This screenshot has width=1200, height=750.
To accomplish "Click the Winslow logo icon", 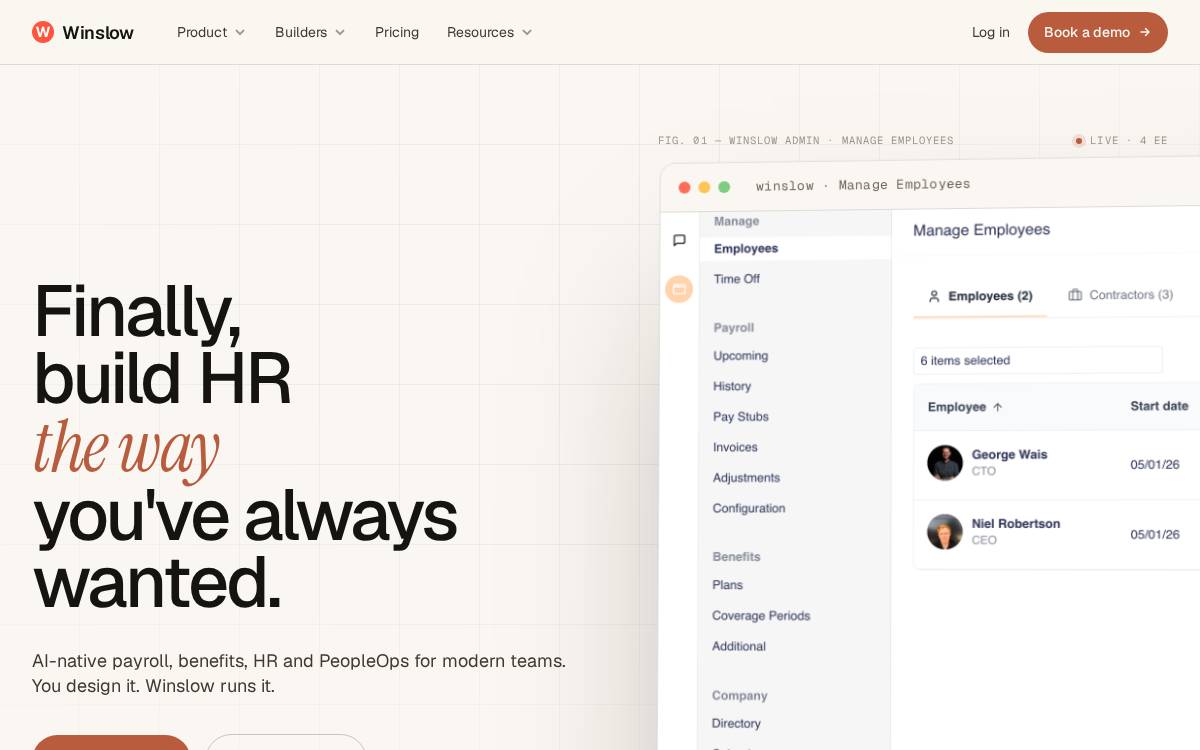I will click(43, 32).
